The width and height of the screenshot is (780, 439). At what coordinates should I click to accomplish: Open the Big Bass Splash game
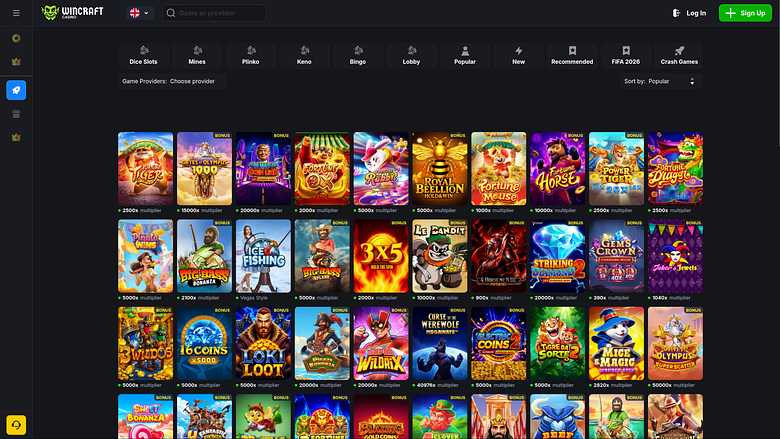click(x=322, y=256)
